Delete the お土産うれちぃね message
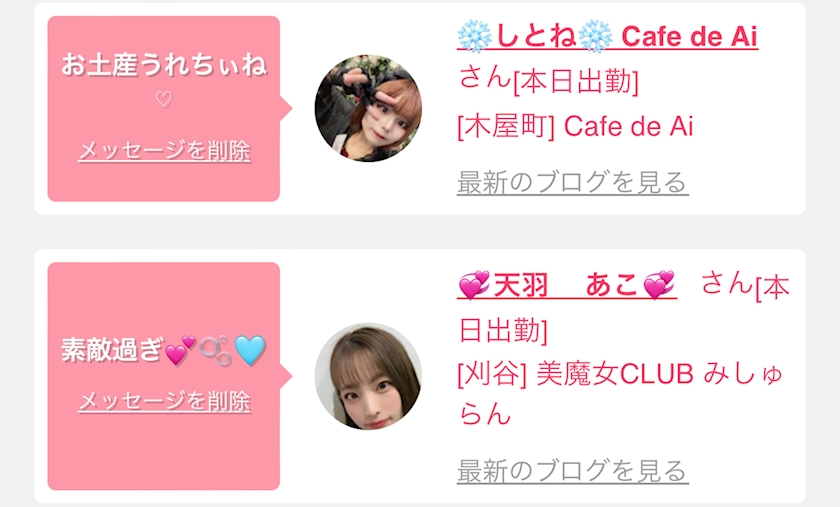Image resolution: width=840 pixels, height=507 pixels. 164,151
